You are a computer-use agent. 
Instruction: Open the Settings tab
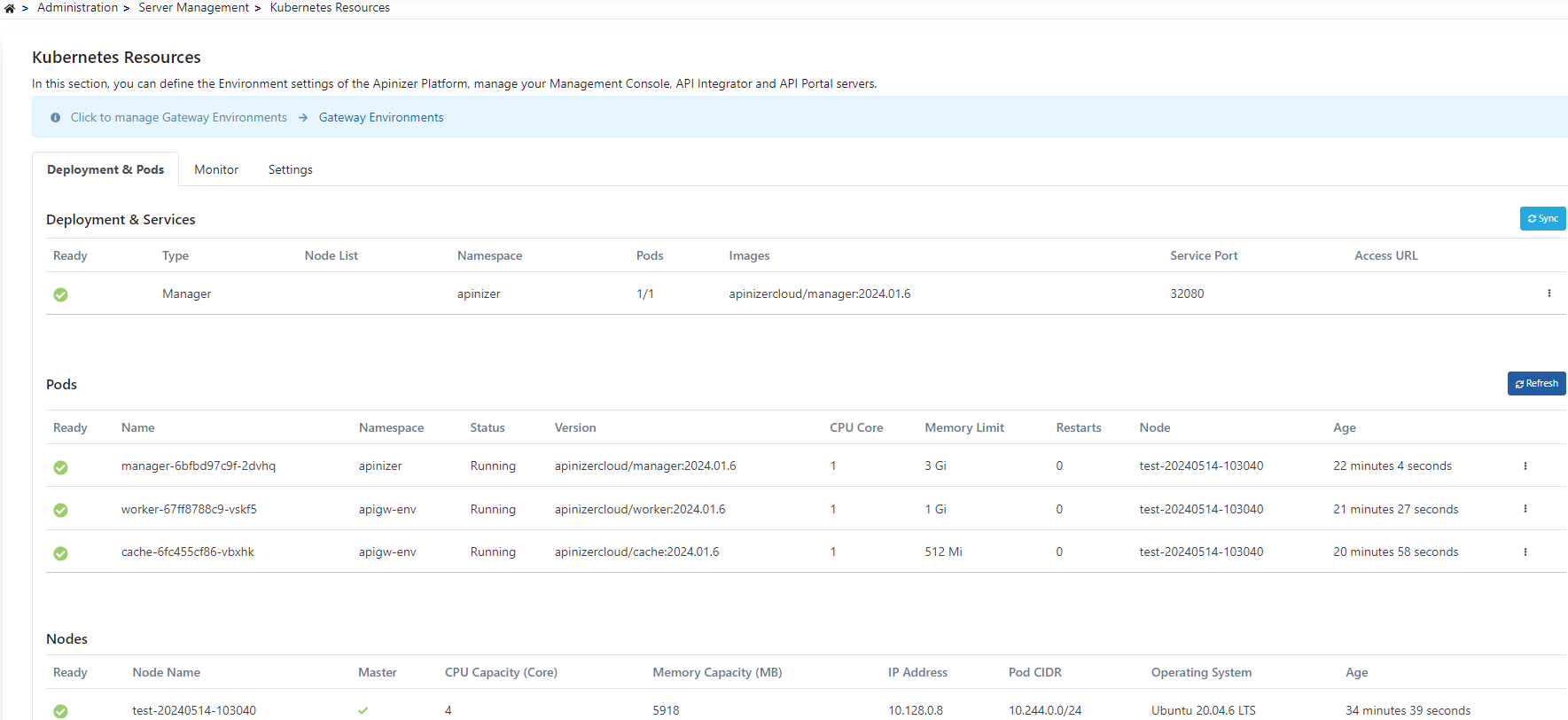click(x=290, y=169)
